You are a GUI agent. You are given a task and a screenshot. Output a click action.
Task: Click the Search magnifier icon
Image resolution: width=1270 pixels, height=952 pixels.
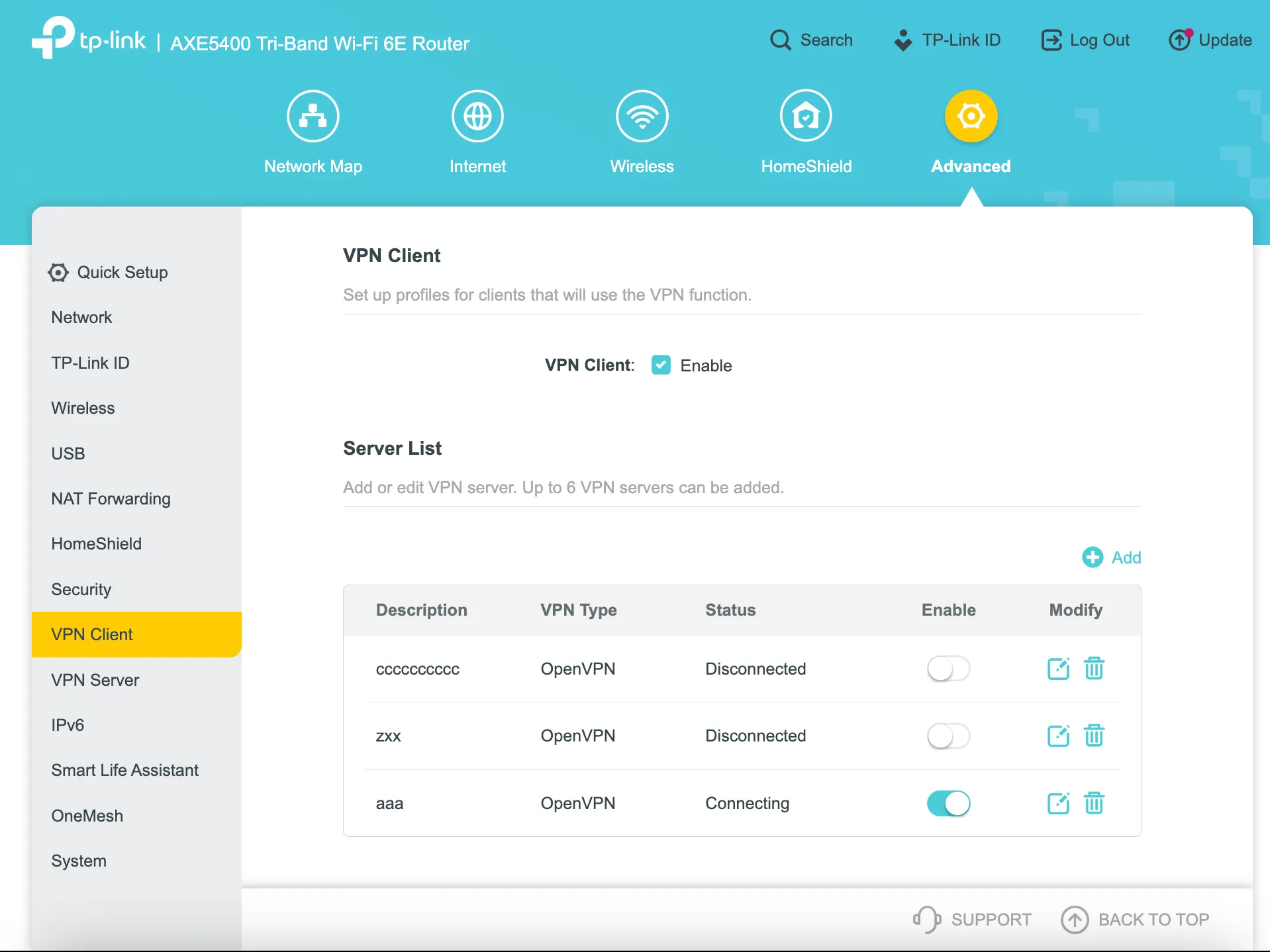[781, 40]
